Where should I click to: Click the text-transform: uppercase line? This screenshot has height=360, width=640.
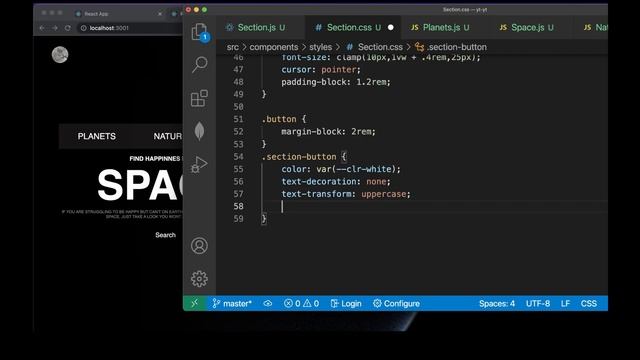(346, 194)
